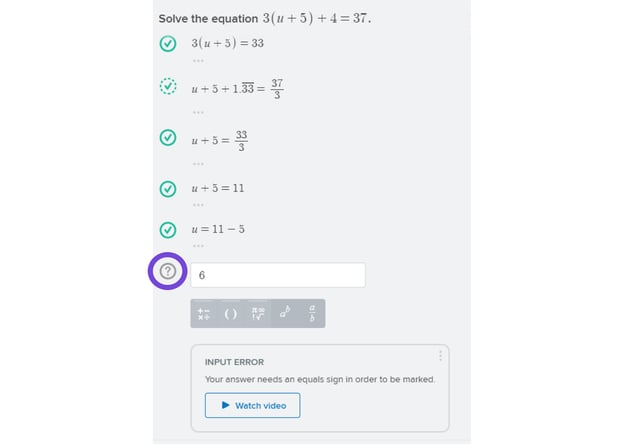Click the question mark help icon

point(168,271)
